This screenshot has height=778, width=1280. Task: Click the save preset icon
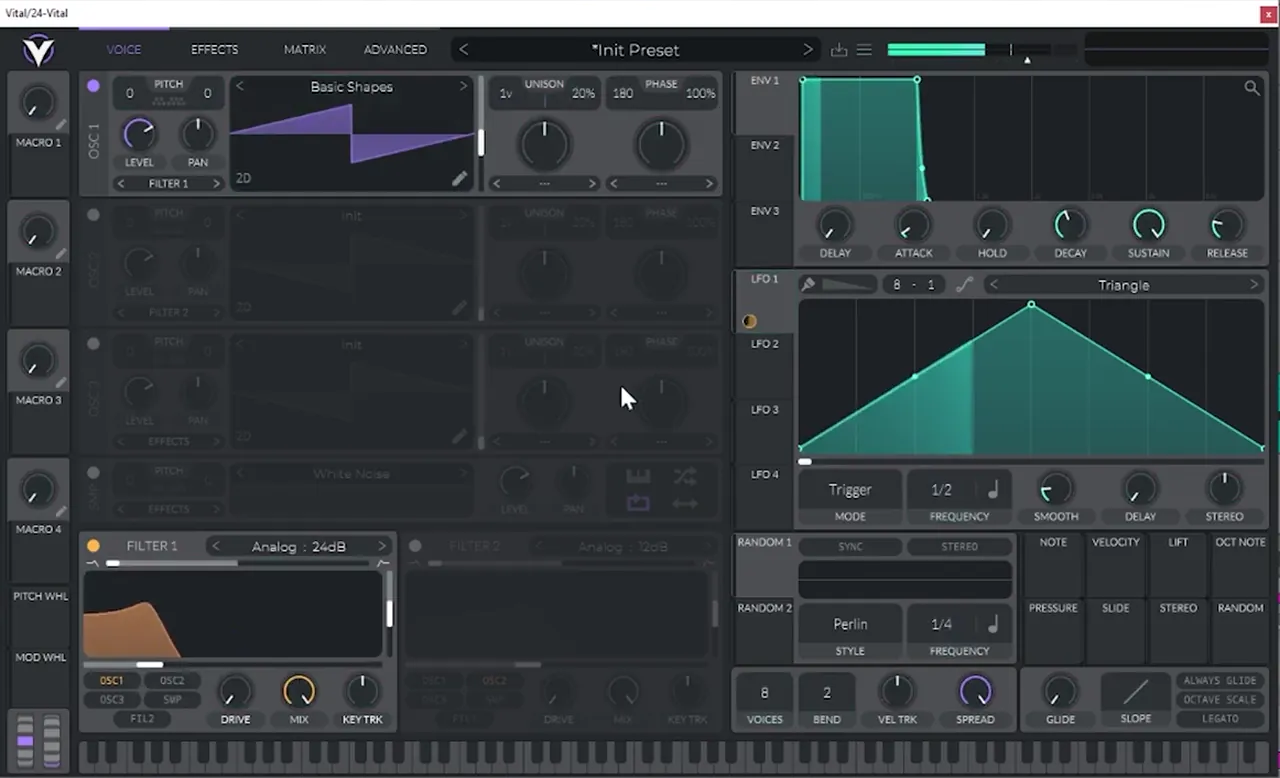pos(838,50)
